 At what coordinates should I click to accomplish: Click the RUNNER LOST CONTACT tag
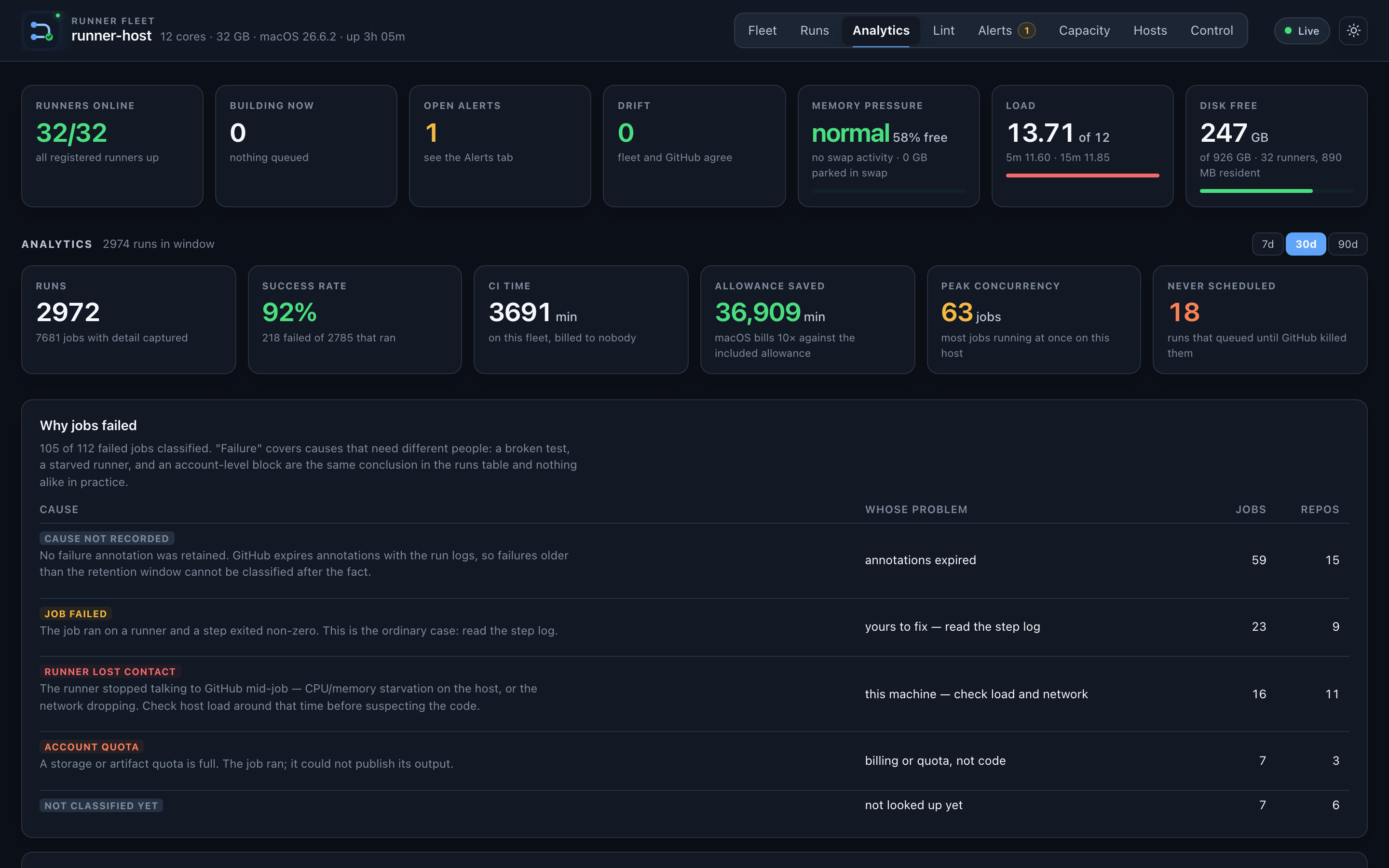(109, 672)
